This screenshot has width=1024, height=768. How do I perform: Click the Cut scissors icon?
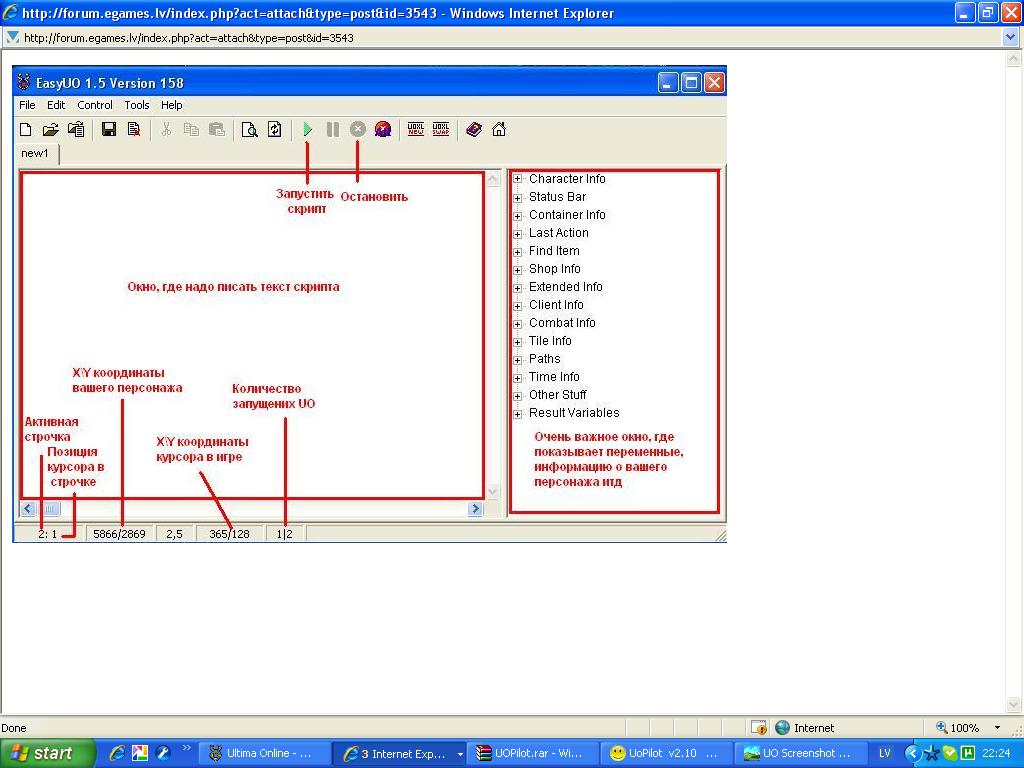coord(167,129)
